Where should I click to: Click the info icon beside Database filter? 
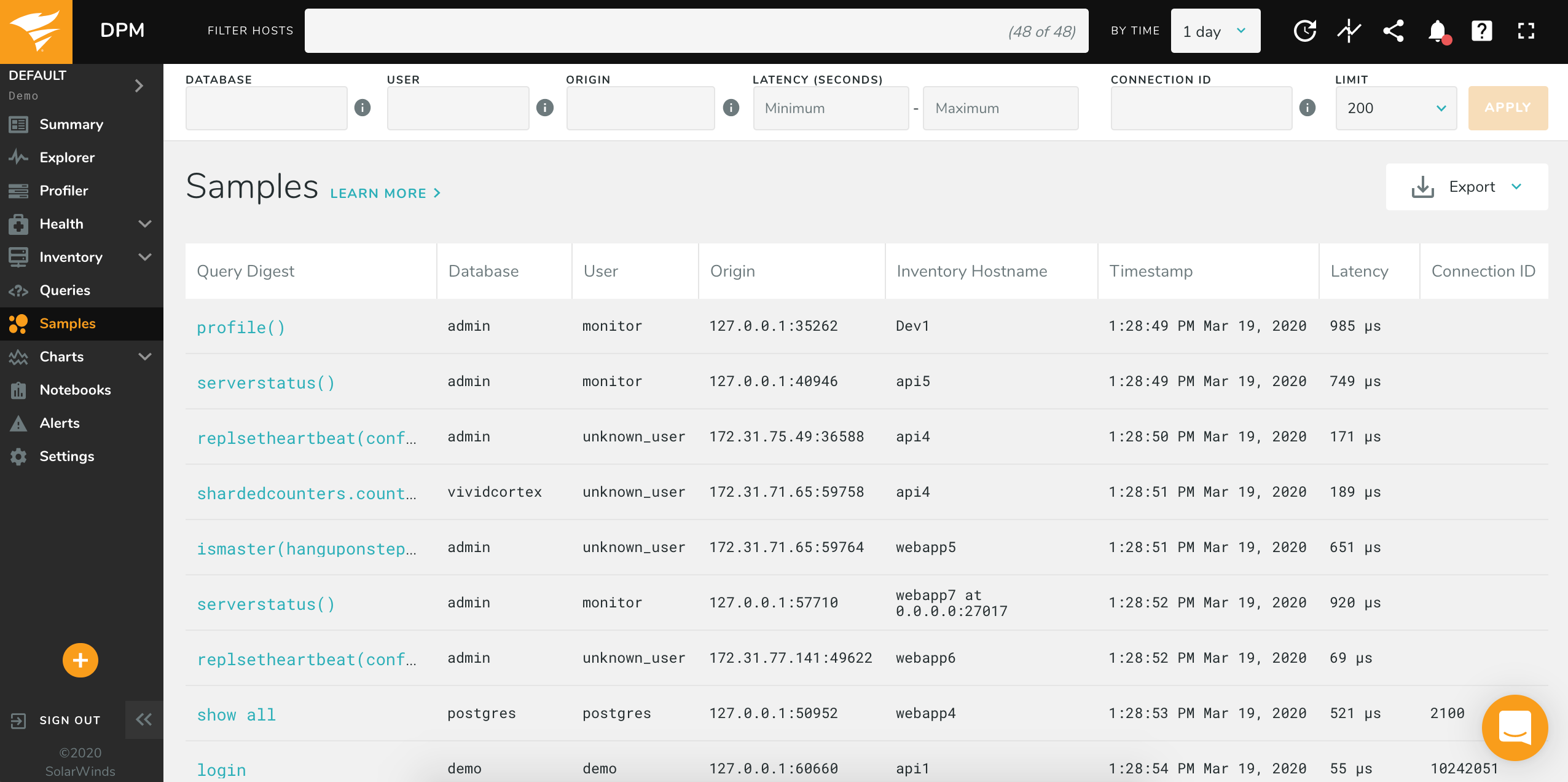(x=363, y=108)
